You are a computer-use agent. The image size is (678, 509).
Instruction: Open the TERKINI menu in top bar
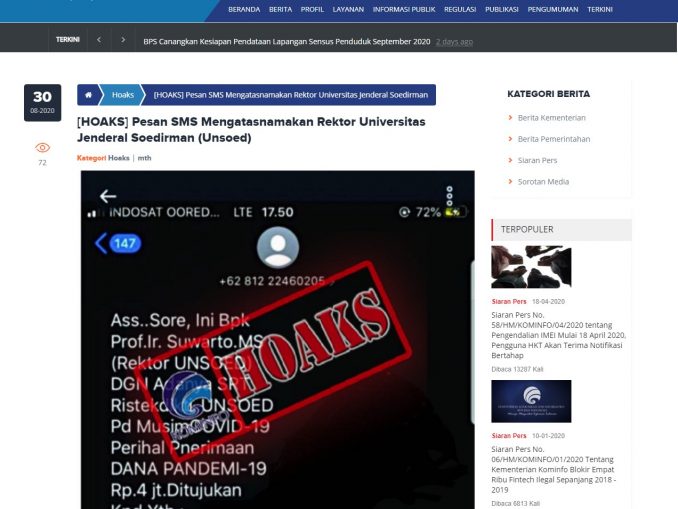600,10
